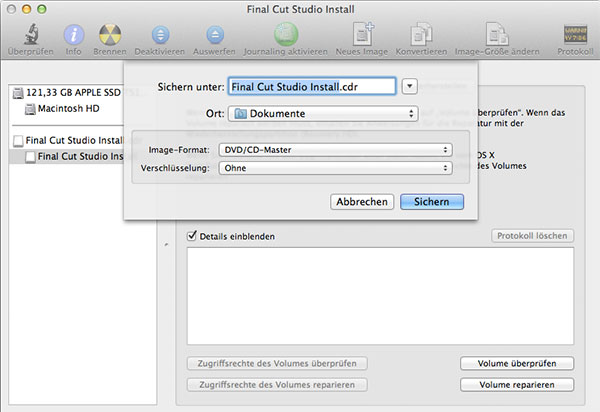The image size is (600, 412).
Task: Click the Konvertieren toolbar icon
Action: coord(421,34)
